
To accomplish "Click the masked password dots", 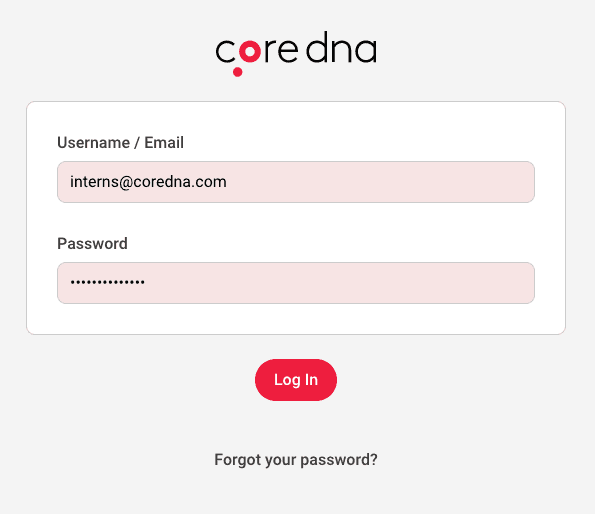I will pyautogui.click(x=107, y=282).
